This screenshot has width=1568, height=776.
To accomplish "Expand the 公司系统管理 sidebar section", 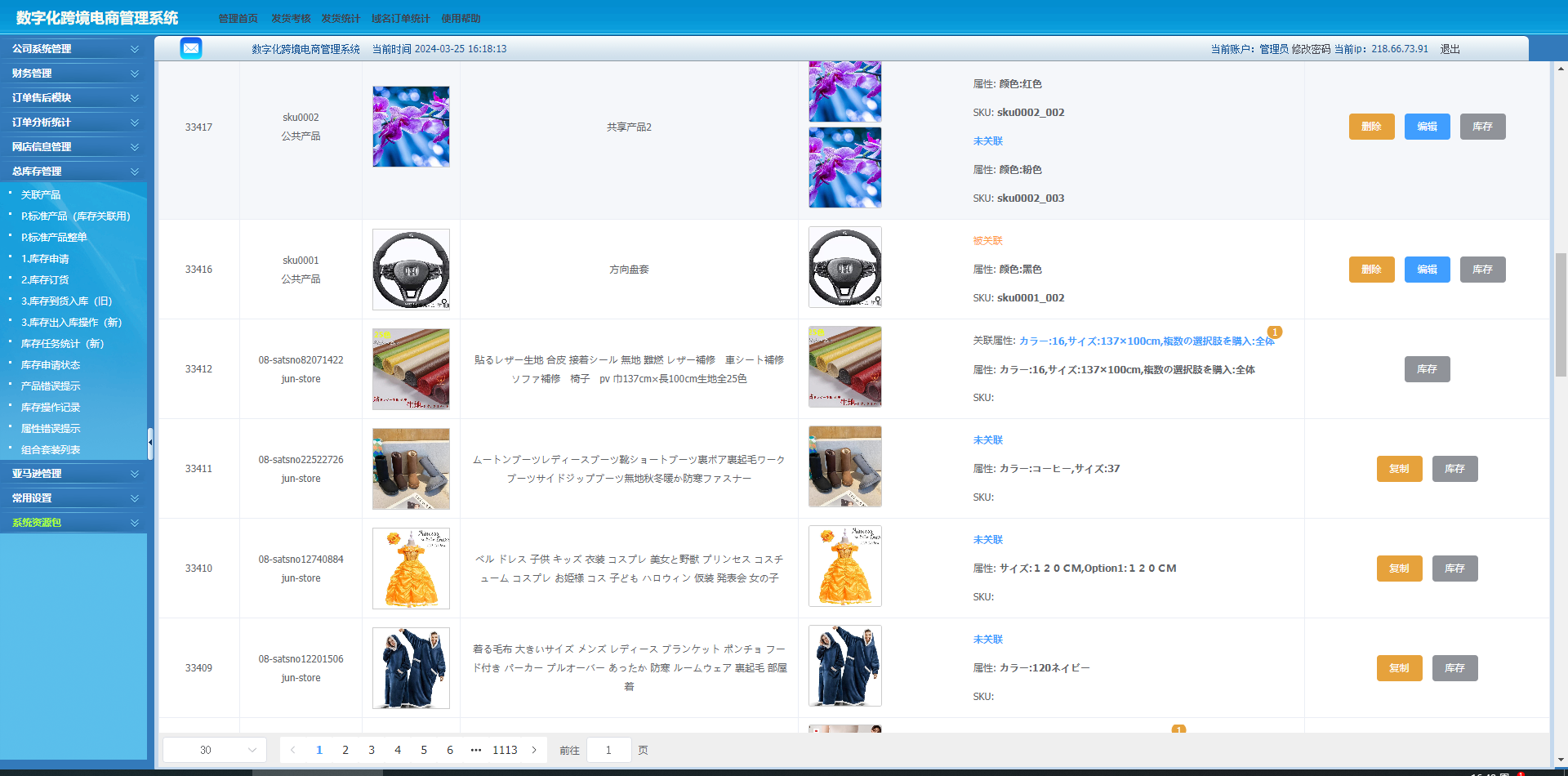I will pos(73,49).
